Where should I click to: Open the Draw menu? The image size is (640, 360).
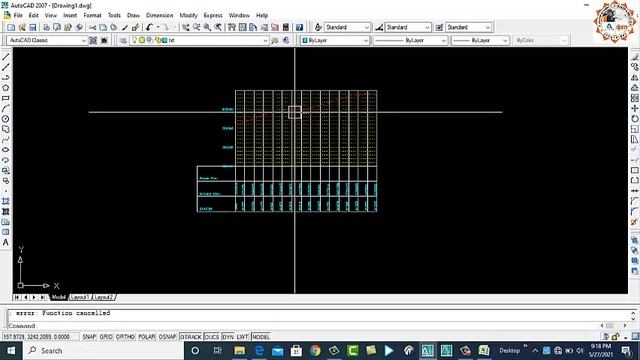point(133,15)
